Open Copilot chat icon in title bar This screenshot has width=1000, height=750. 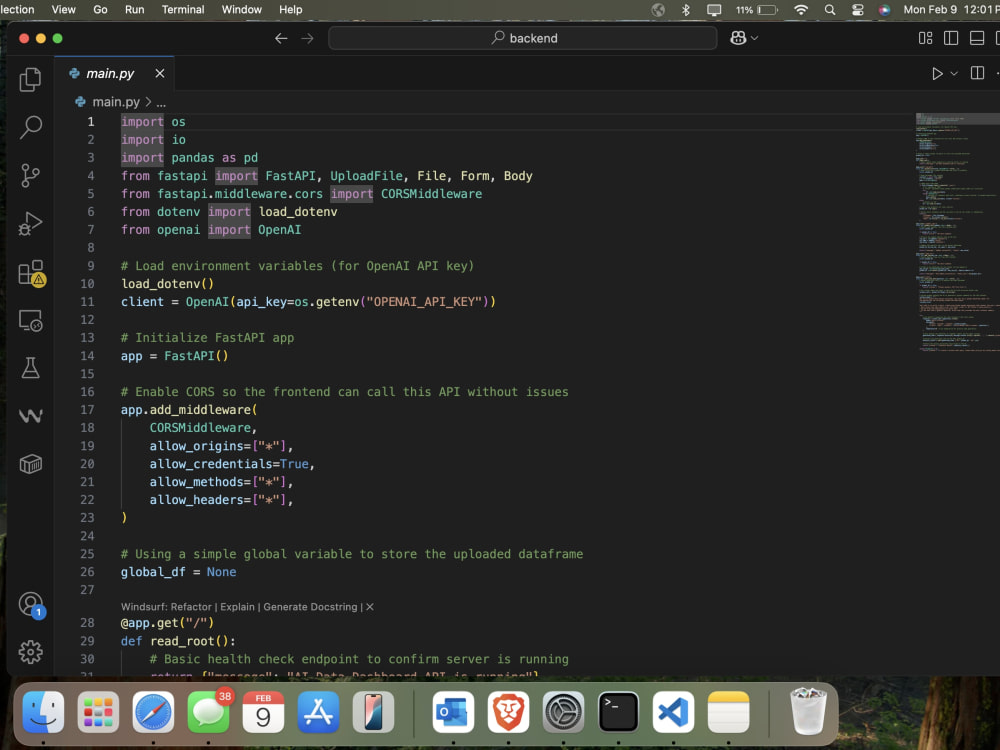pyautogui.click(x=738, y=38)
